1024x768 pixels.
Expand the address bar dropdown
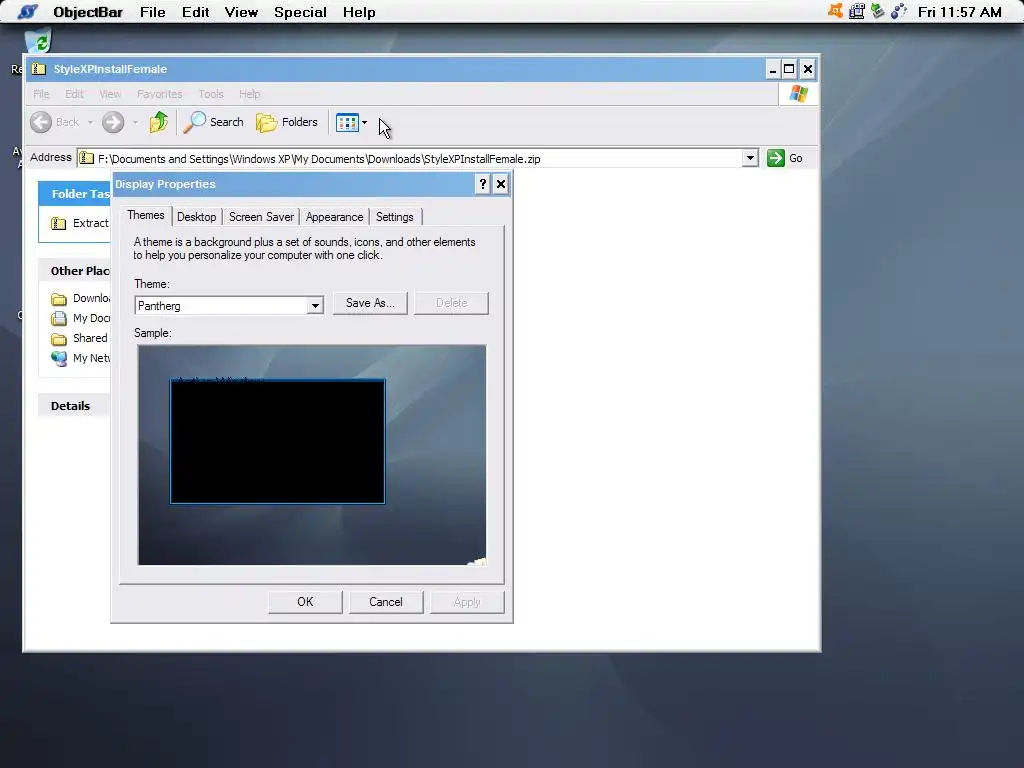pos(750,158)
